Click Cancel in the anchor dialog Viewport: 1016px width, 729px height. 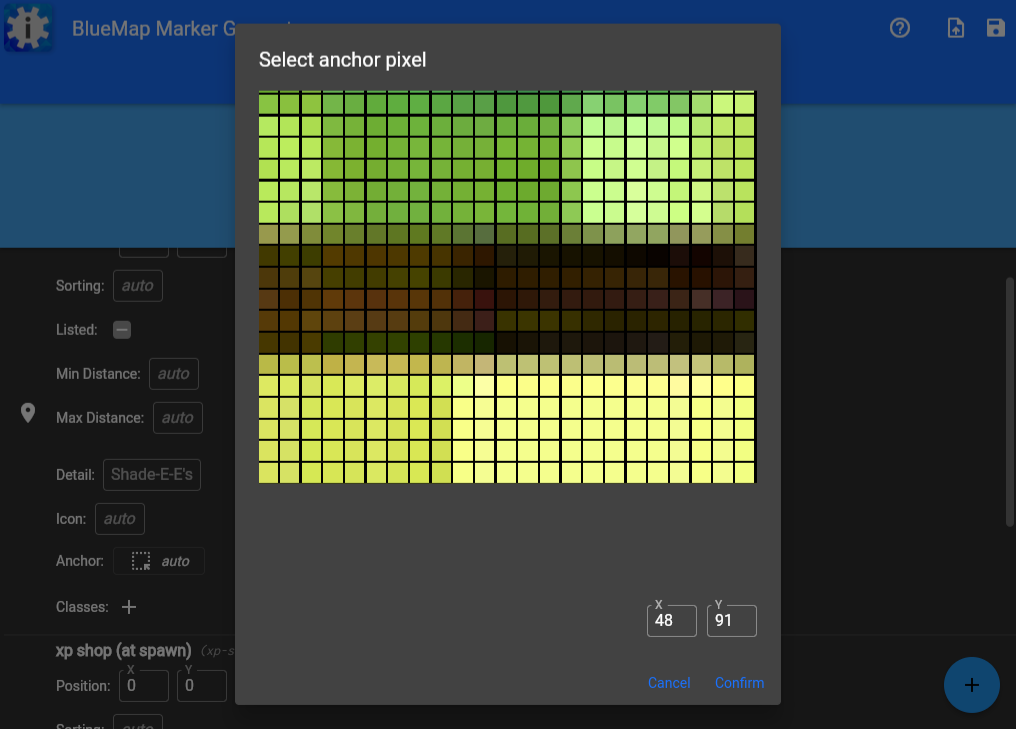[668, 683]
